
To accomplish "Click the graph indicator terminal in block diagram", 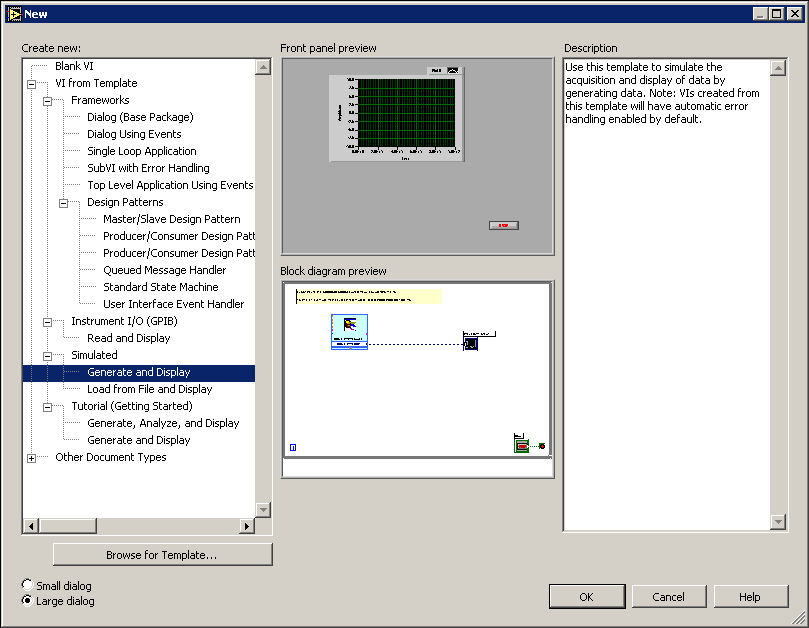I will [x=471, y=343].
